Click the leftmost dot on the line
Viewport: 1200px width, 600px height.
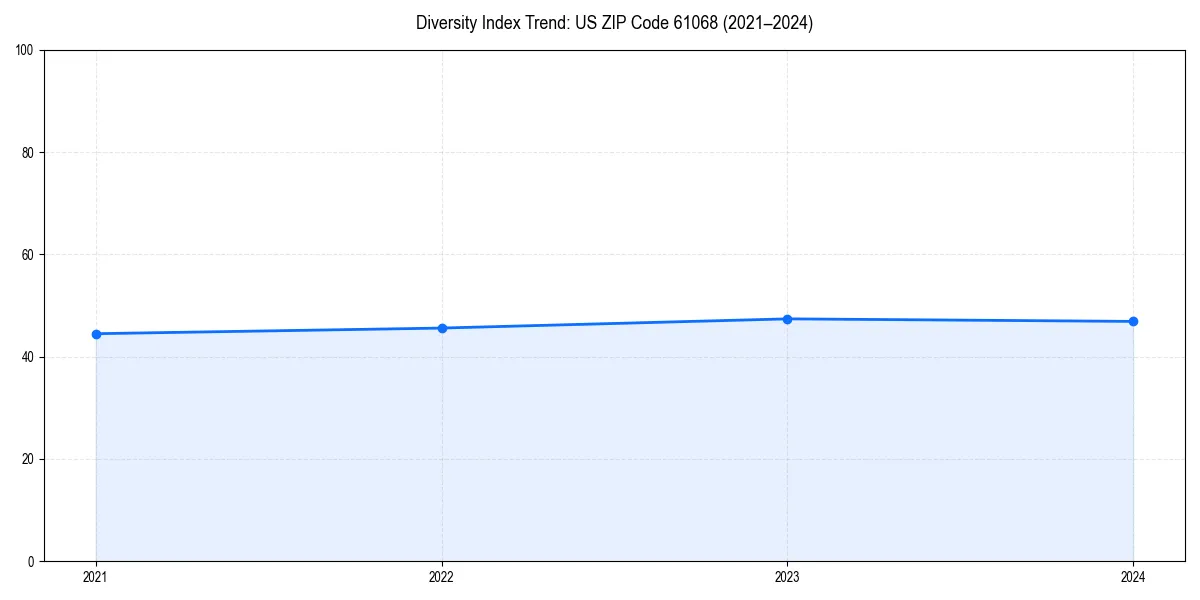tap(95, 333)
